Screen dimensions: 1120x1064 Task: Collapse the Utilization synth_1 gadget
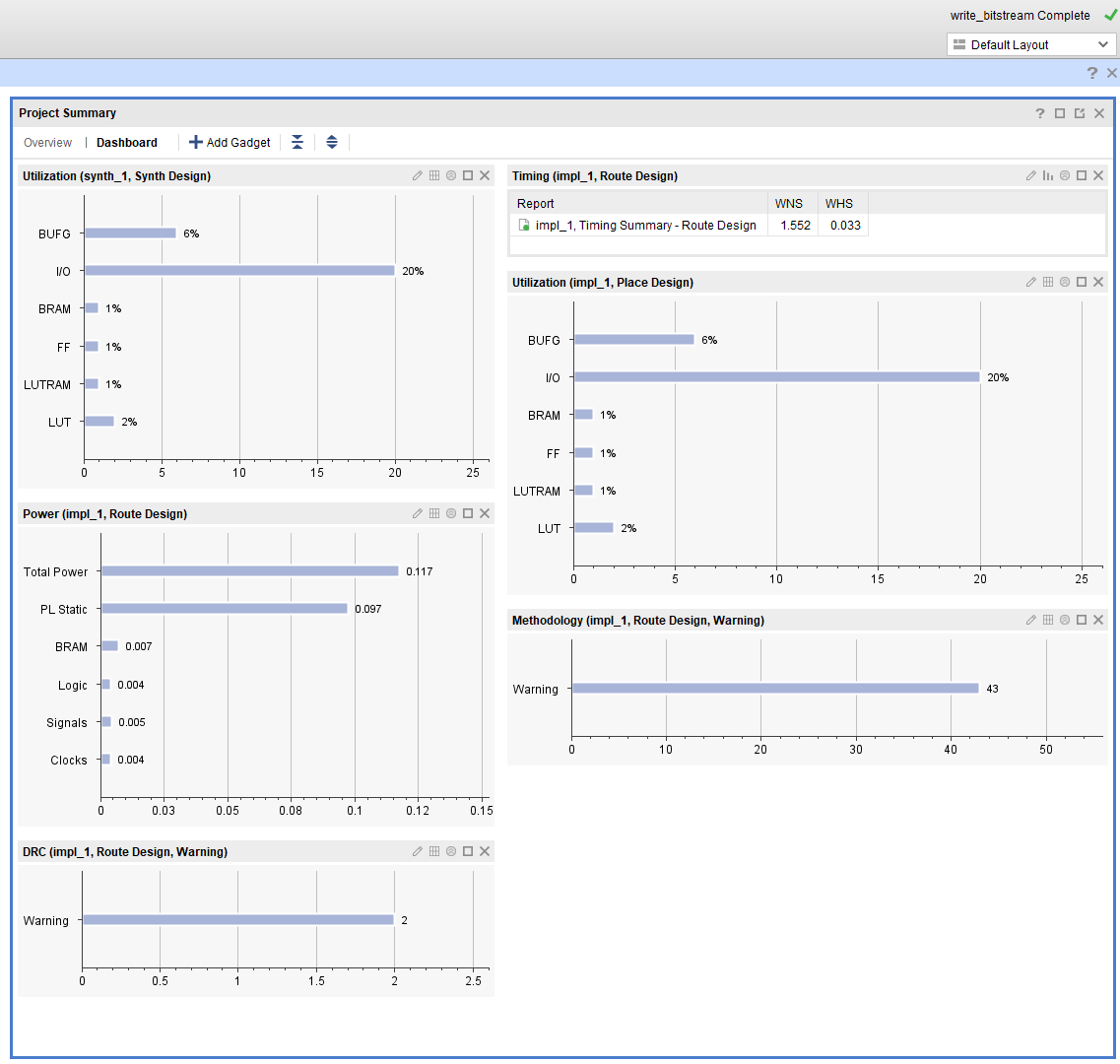click(x=451, y=175)
